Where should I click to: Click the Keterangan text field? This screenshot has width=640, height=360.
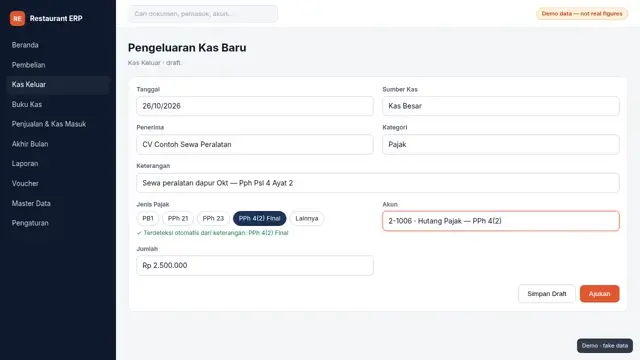pyautogui.click(x=378, y=183)
